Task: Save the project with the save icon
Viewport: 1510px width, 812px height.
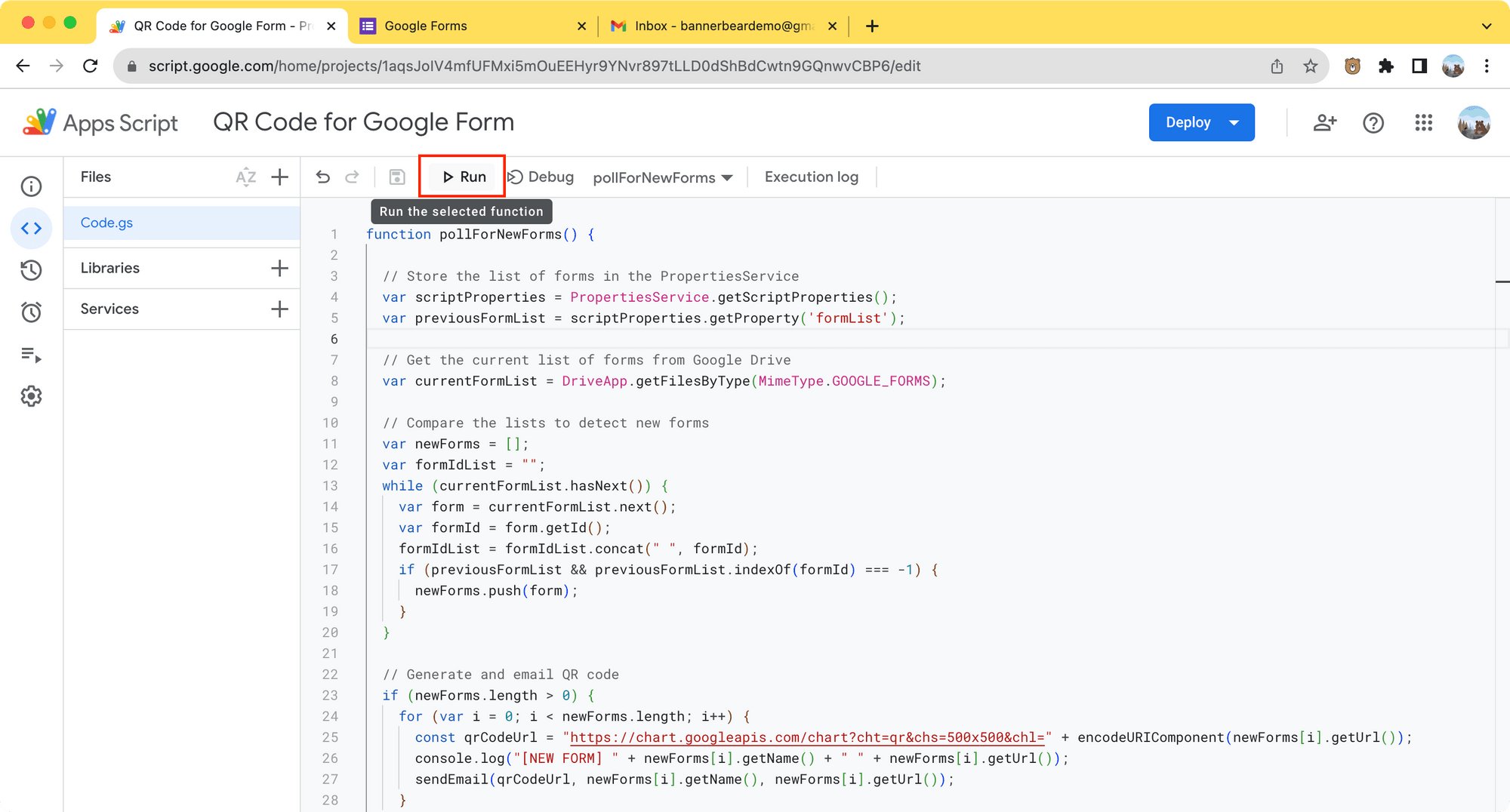Action: pos(396,177)
